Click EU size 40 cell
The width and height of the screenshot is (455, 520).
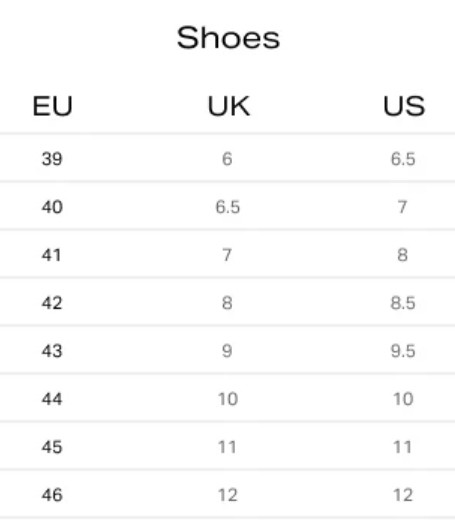tap(52, 207)
